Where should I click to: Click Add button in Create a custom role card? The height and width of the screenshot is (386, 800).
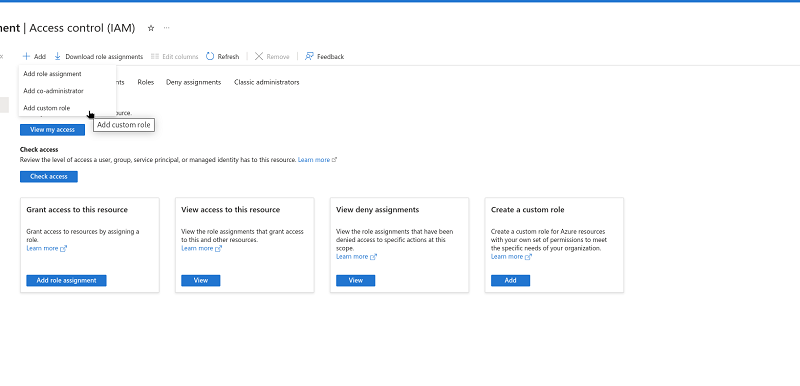click(x=510, y=280)
